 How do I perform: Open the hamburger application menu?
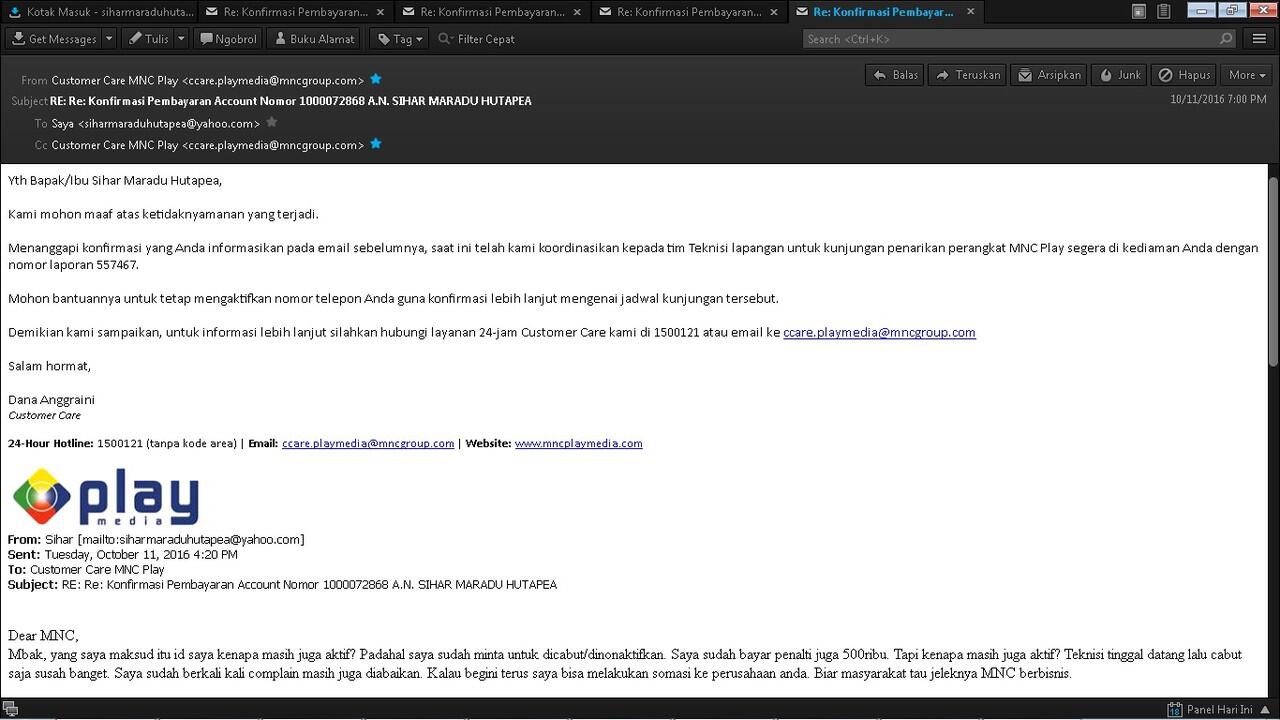[1259, 39]
